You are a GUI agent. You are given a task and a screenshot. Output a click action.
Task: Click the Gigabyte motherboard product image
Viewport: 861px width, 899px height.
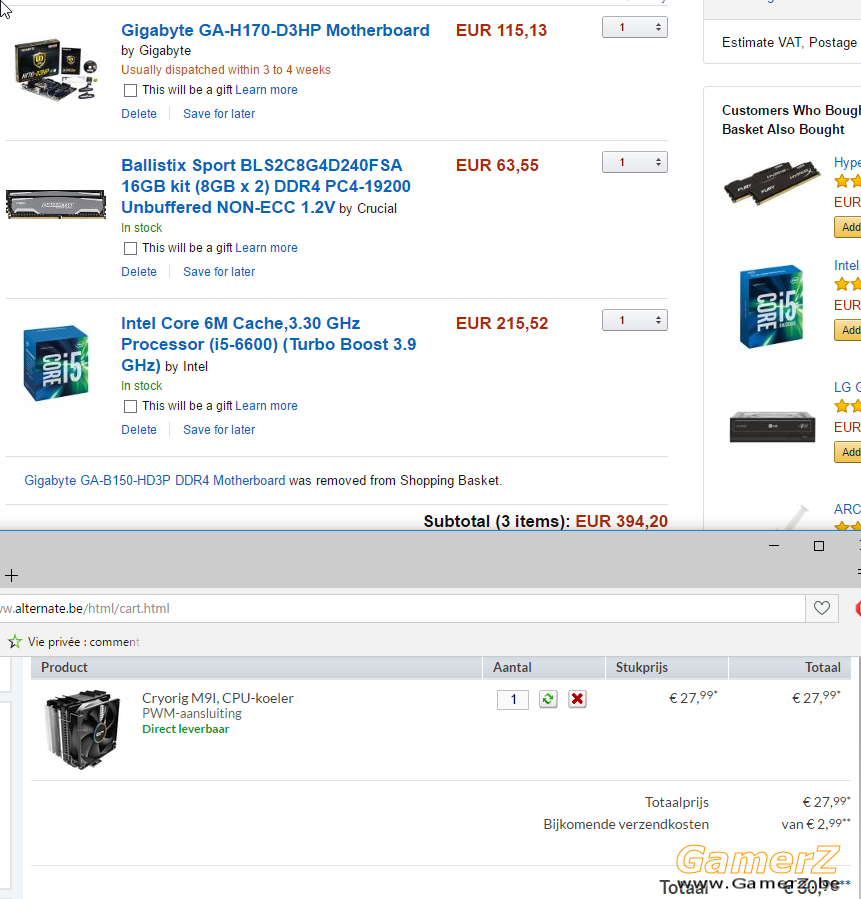coord(56,70)
